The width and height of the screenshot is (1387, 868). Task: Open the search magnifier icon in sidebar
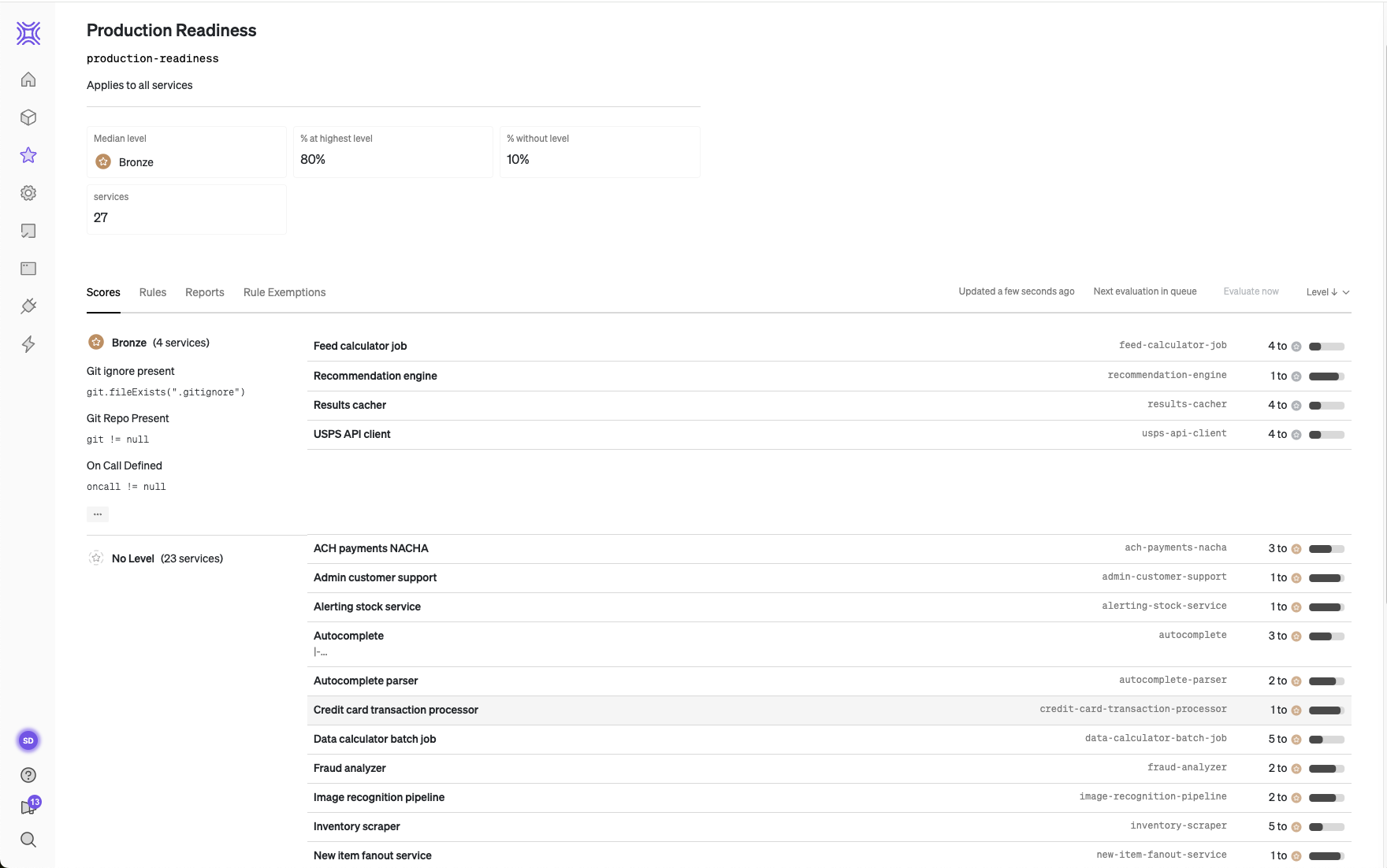(x=28, y=840)
